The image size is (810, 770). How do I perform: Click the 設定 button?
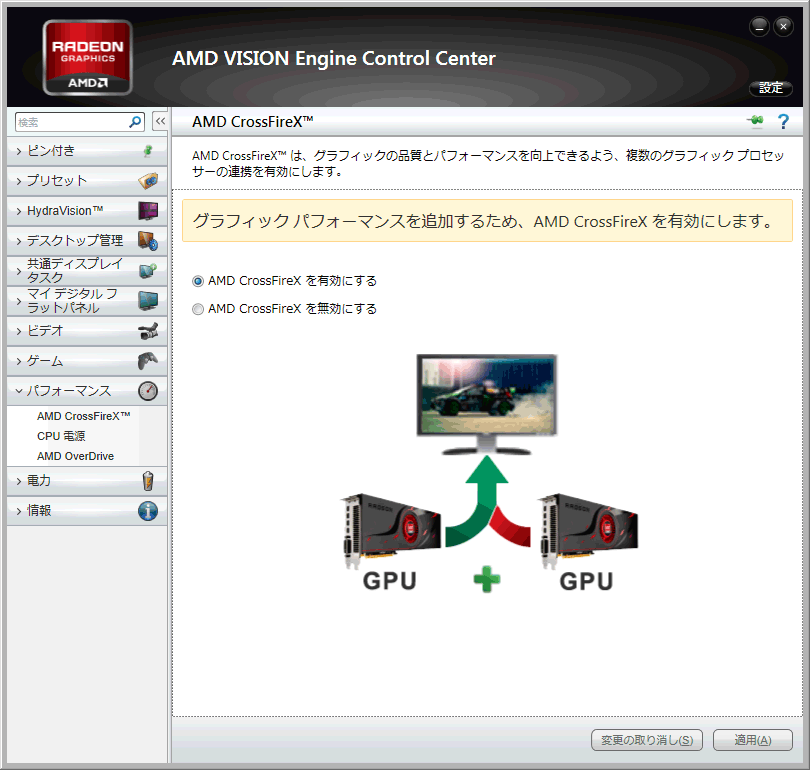tap(771, 88)
